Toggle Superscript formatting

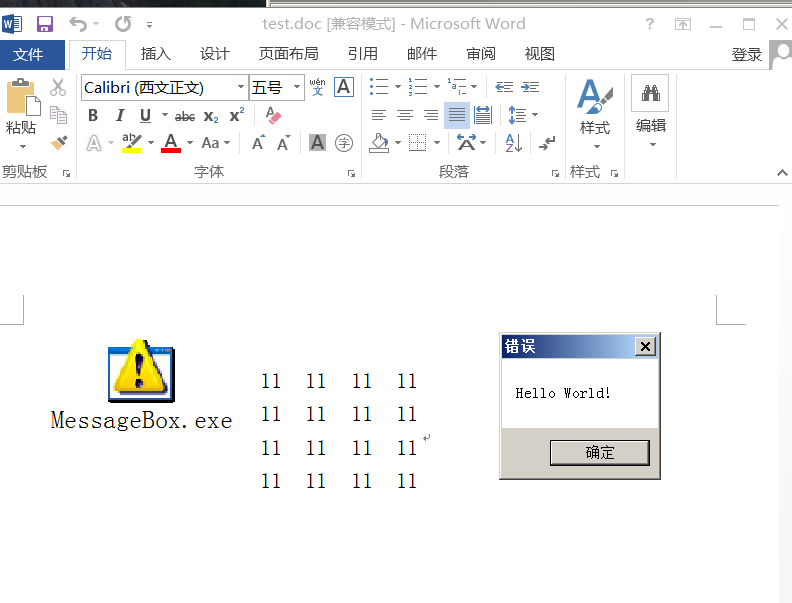(237, 115)
